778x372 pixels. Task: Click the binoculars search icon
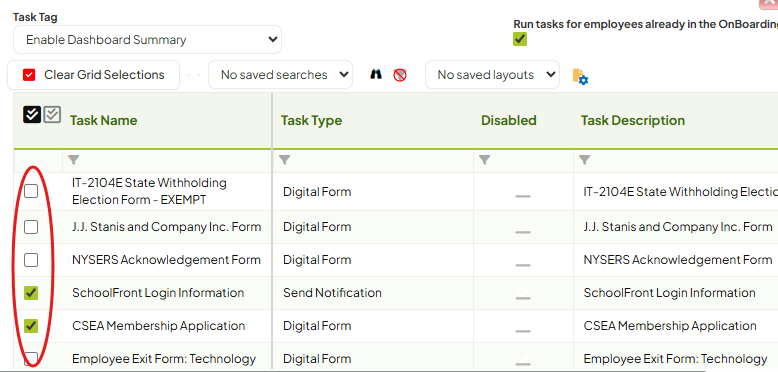pyautogui.click(x=376, y=74)
